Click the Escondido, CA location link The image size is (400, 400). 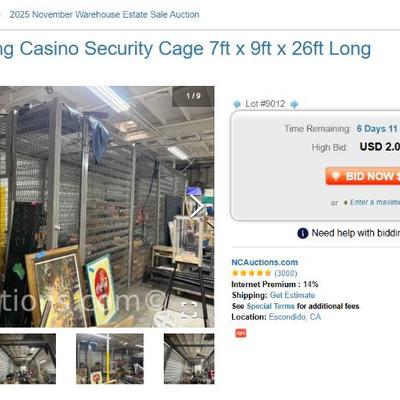295,317
